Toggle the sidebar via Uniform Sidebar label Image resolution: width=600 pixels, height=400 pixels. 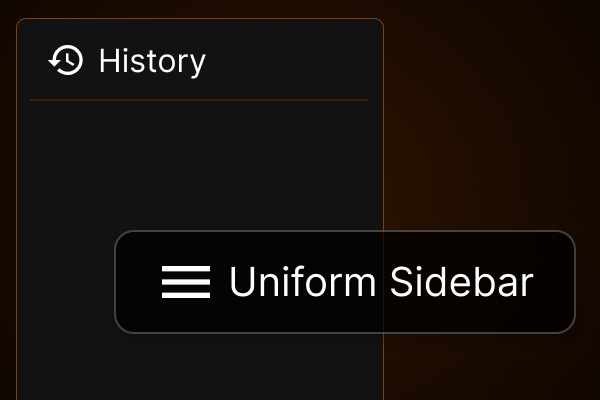tap(381, 282)
